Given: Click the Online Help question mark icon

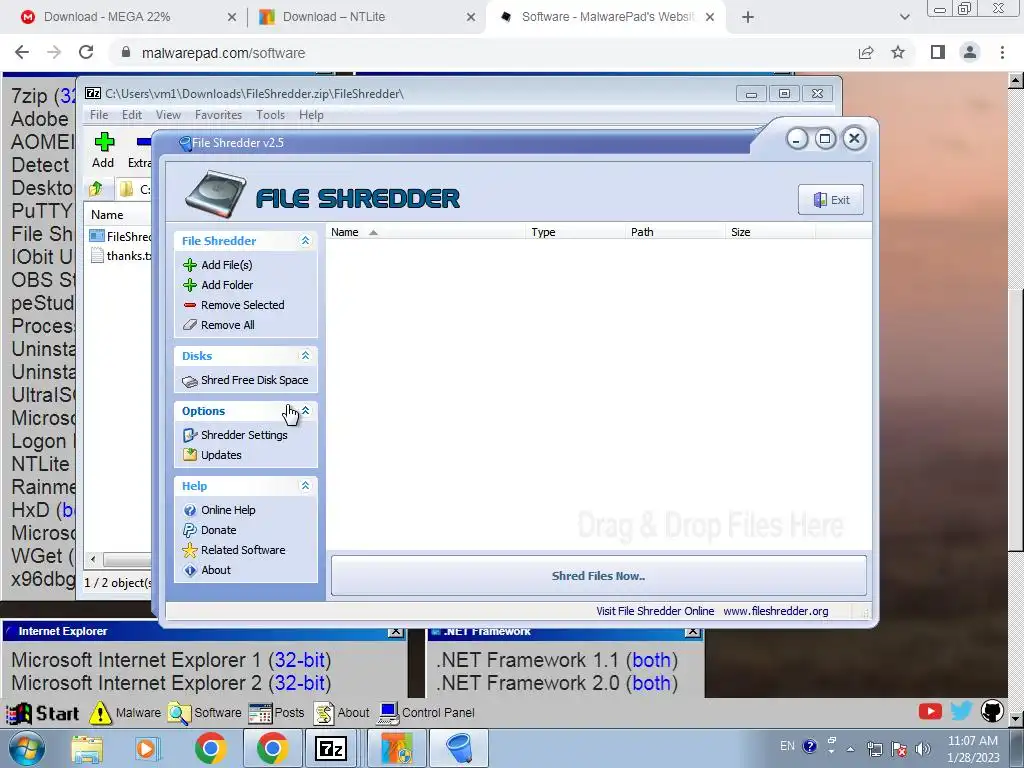Looking at the screenshot, I should 190,511.
